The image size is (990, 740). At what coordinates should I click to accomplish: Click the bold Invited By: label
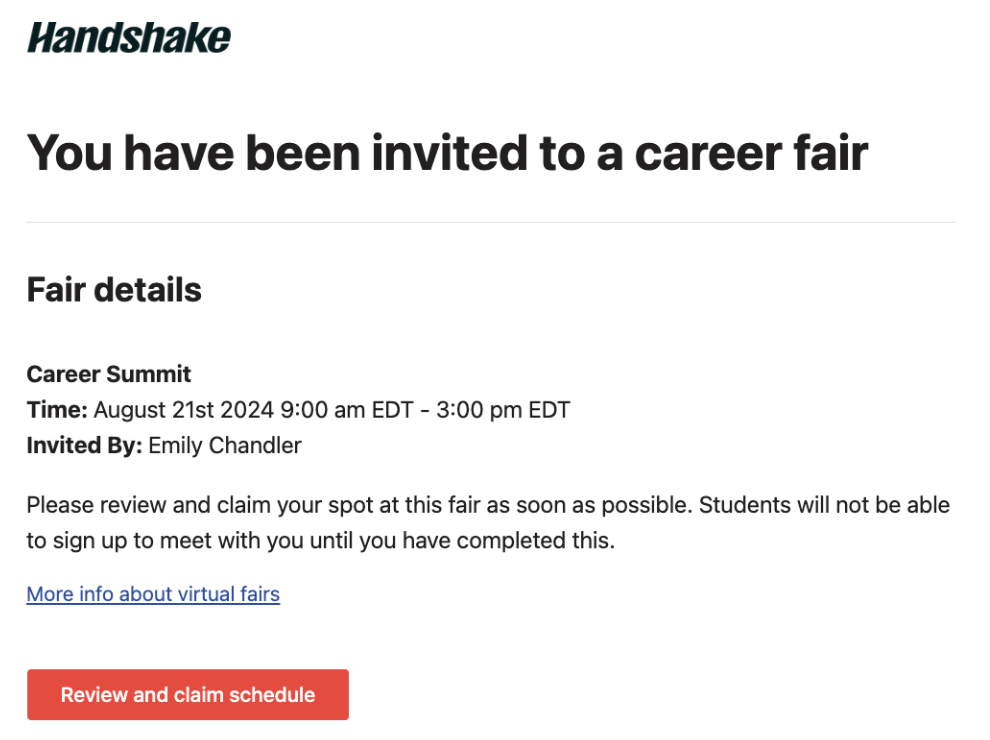[x=85, y=445]
